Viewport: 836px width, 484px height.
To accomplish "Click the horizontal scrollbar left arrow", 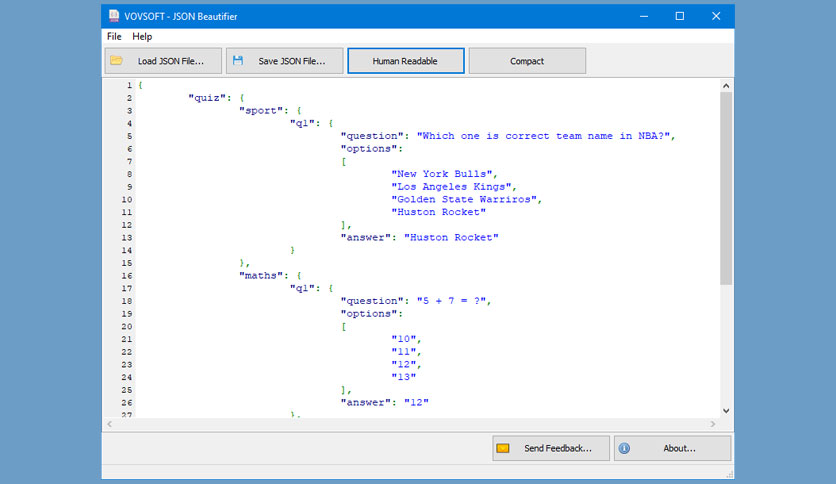I will [109, 424].
